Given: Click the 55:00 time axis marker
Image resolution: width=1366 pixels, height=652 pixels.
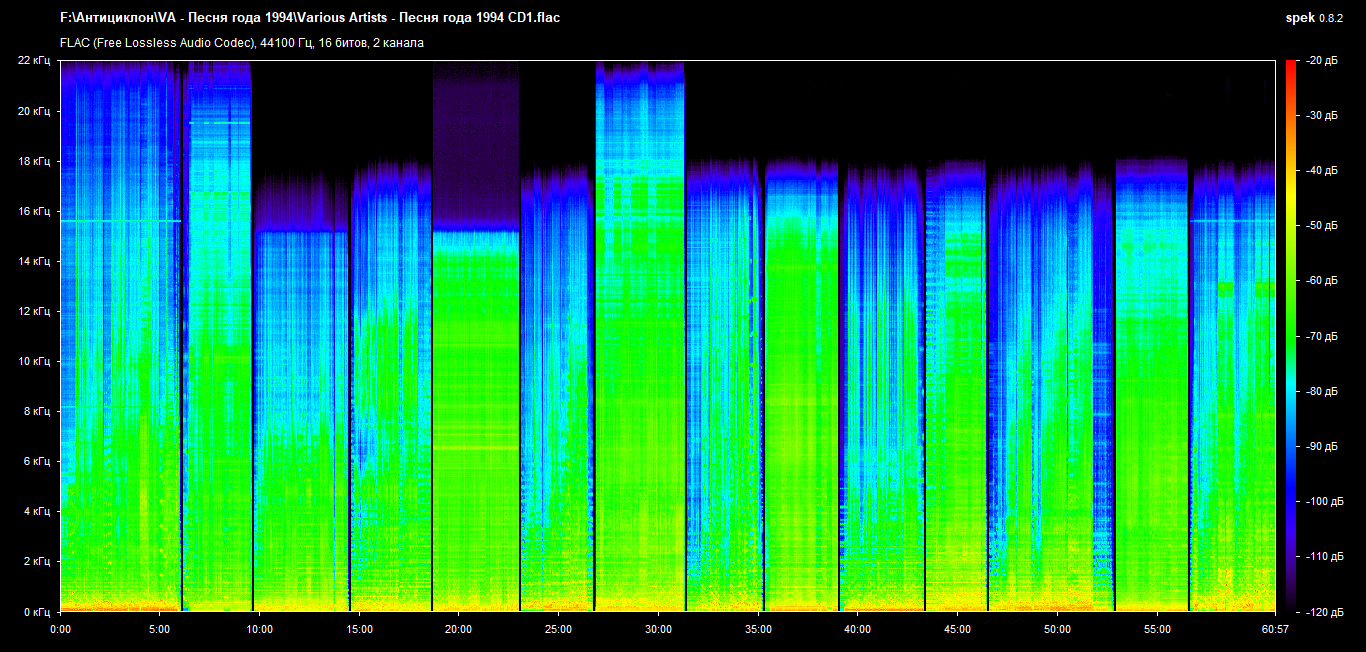Looking at the screenshot, I should (1157, 629).
